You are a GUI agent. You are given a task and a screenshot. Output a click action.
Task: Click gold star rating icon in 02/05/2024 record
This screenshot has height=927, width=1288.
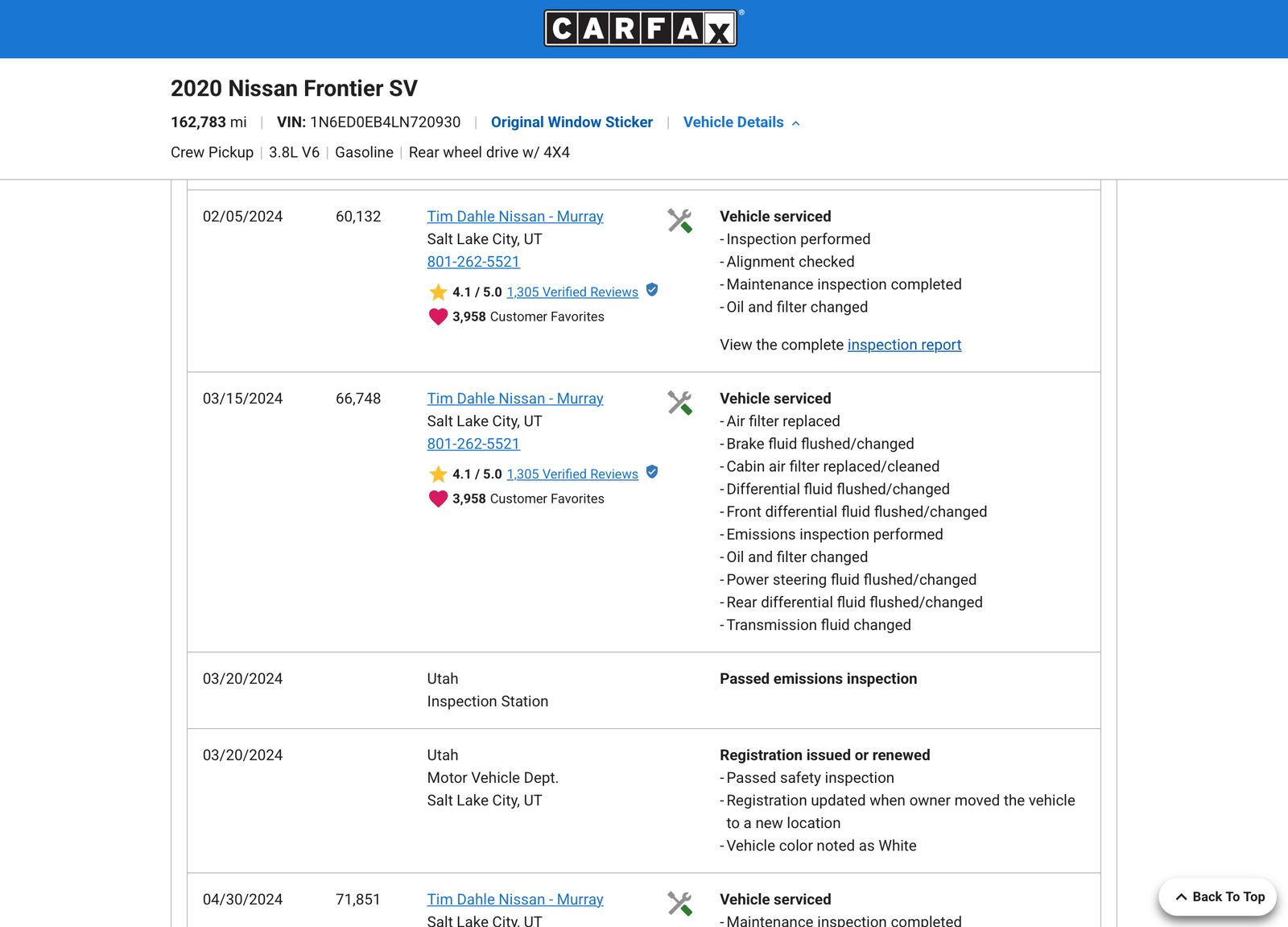click(438, 292)
